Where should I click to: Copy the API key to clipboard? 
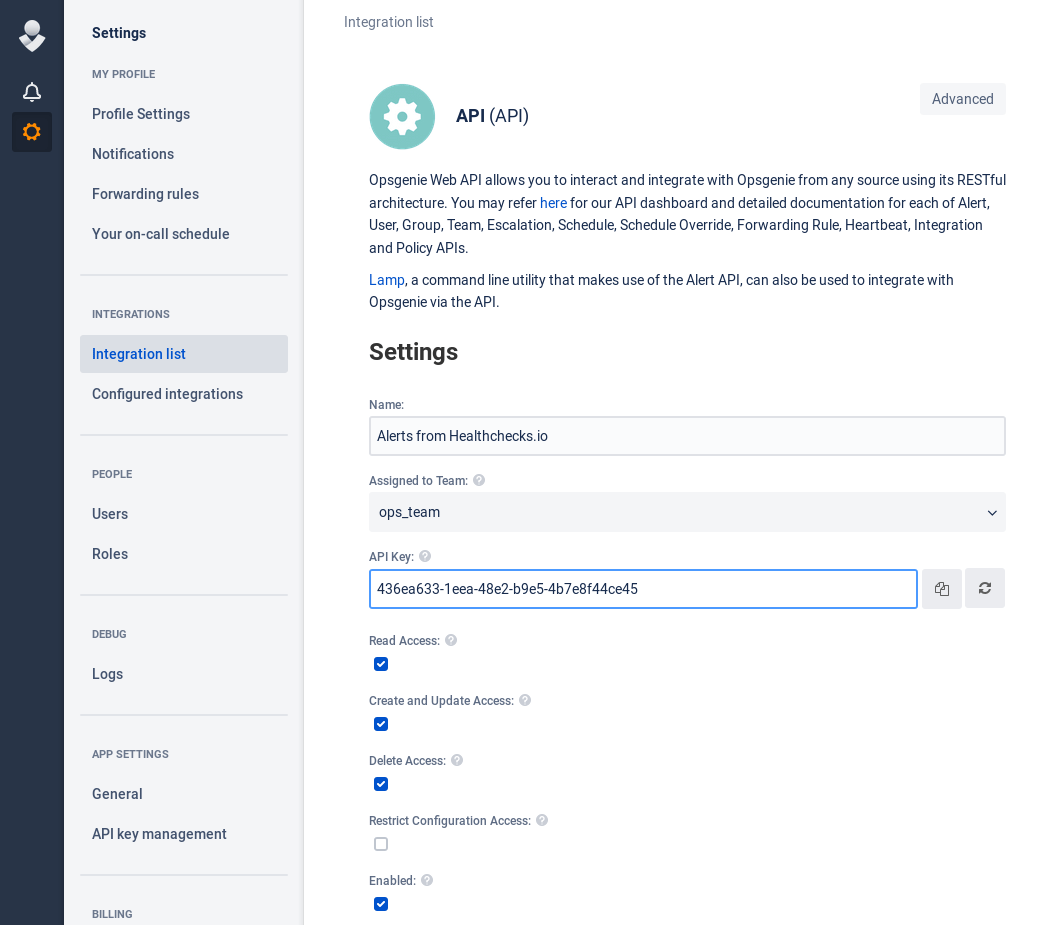tap(942, 589)
